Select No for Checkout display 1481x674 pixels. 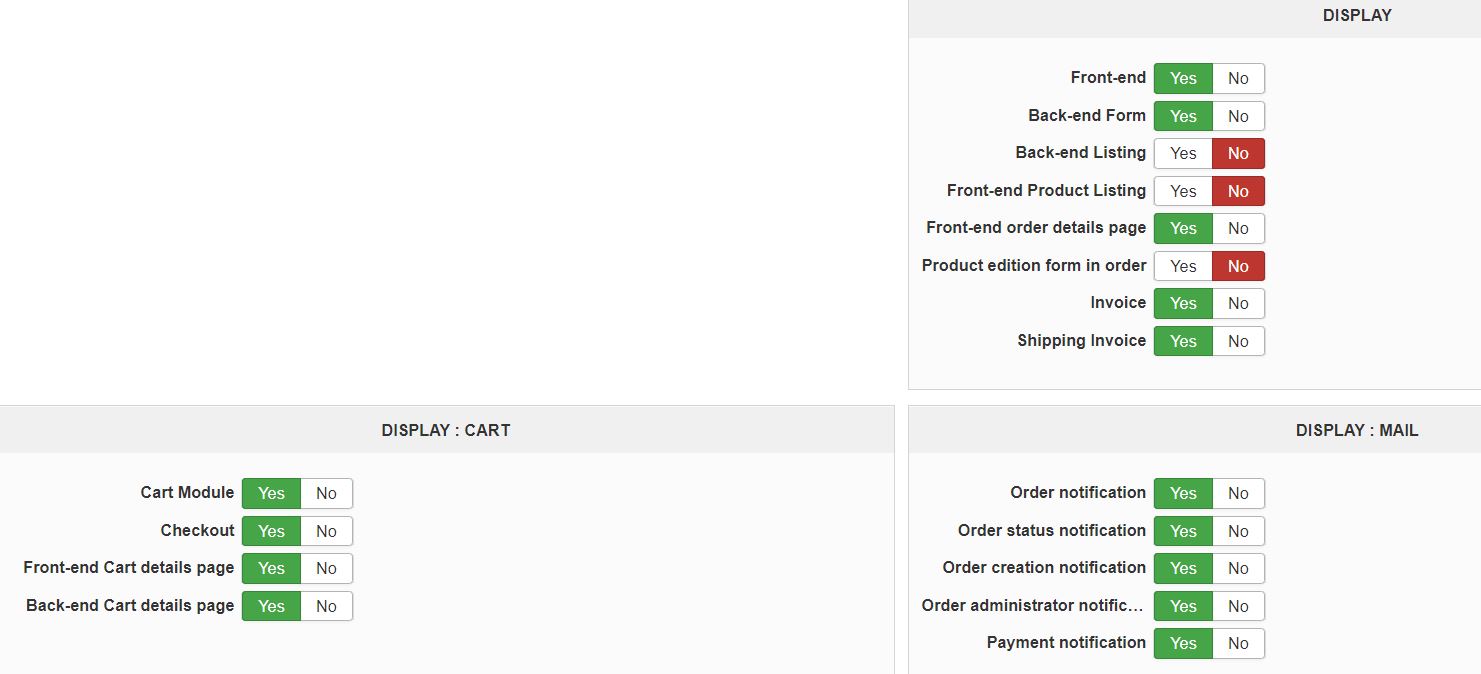(326, 531)
